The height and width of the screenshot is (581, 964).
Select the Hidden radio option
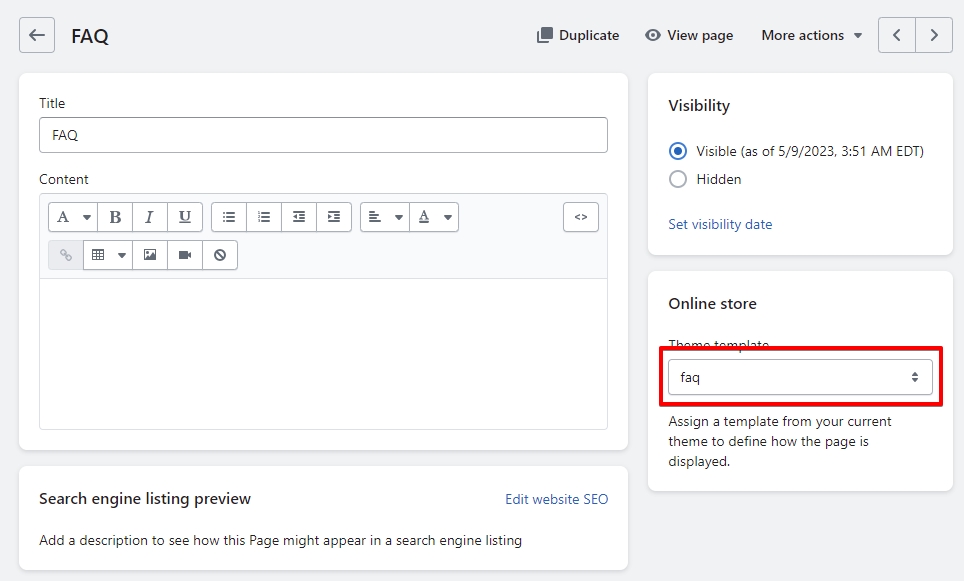point(678,180)
